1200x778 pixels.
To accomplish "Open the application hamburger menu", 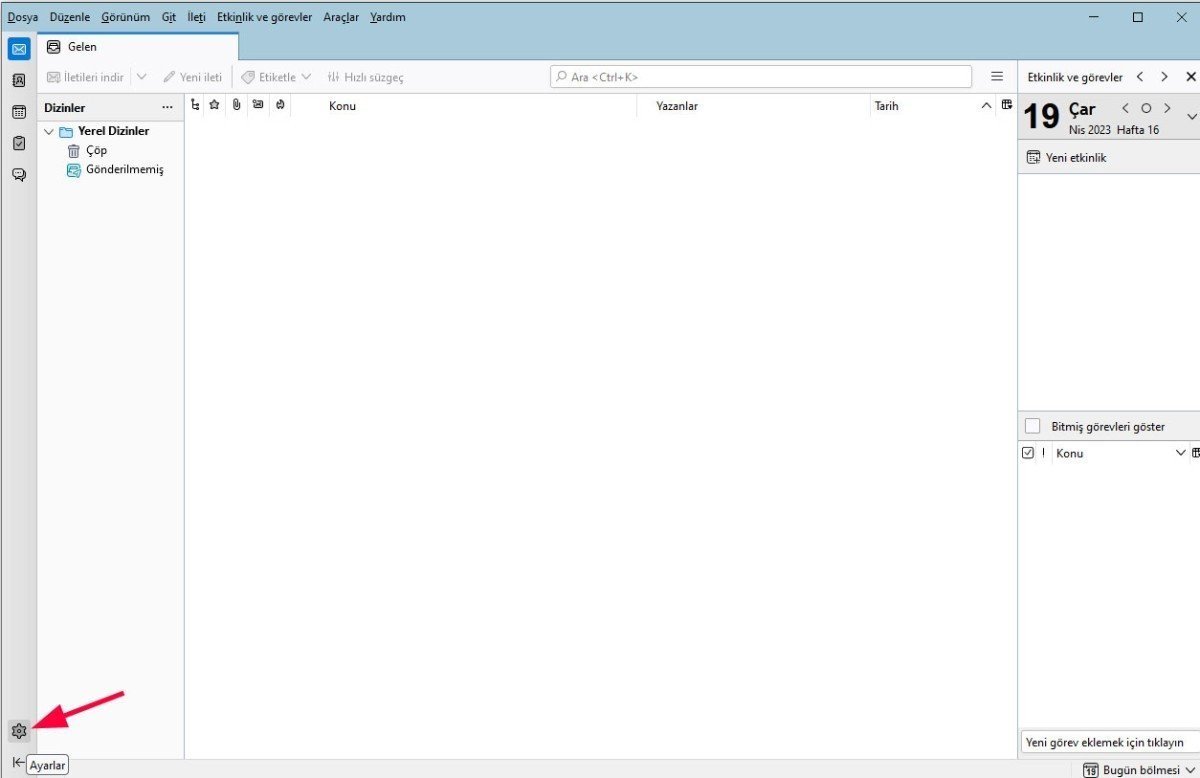I will coord(997,75).
